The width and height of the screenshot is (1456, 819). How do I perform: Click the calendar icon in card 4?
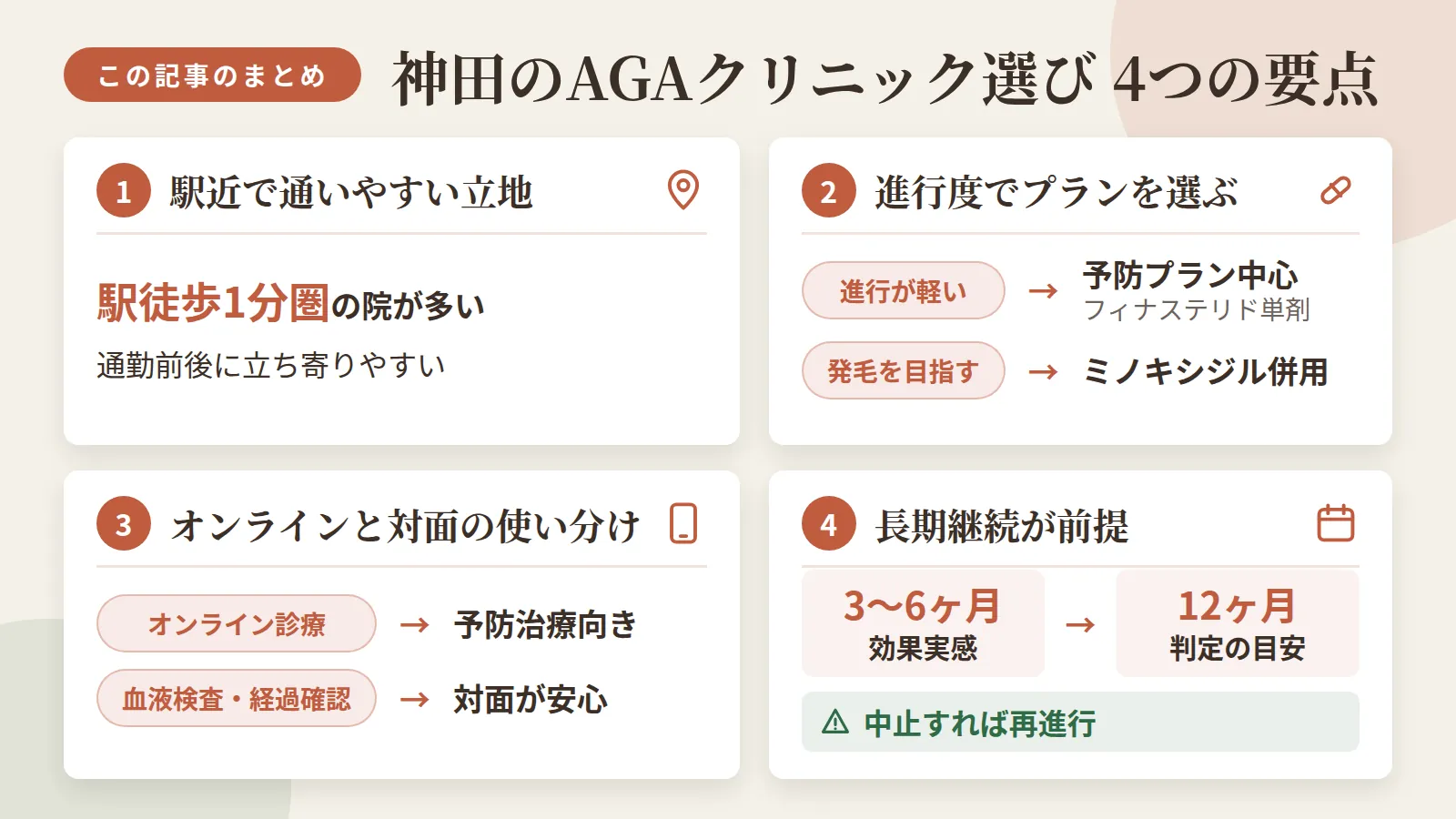[x=1336, y=523]
